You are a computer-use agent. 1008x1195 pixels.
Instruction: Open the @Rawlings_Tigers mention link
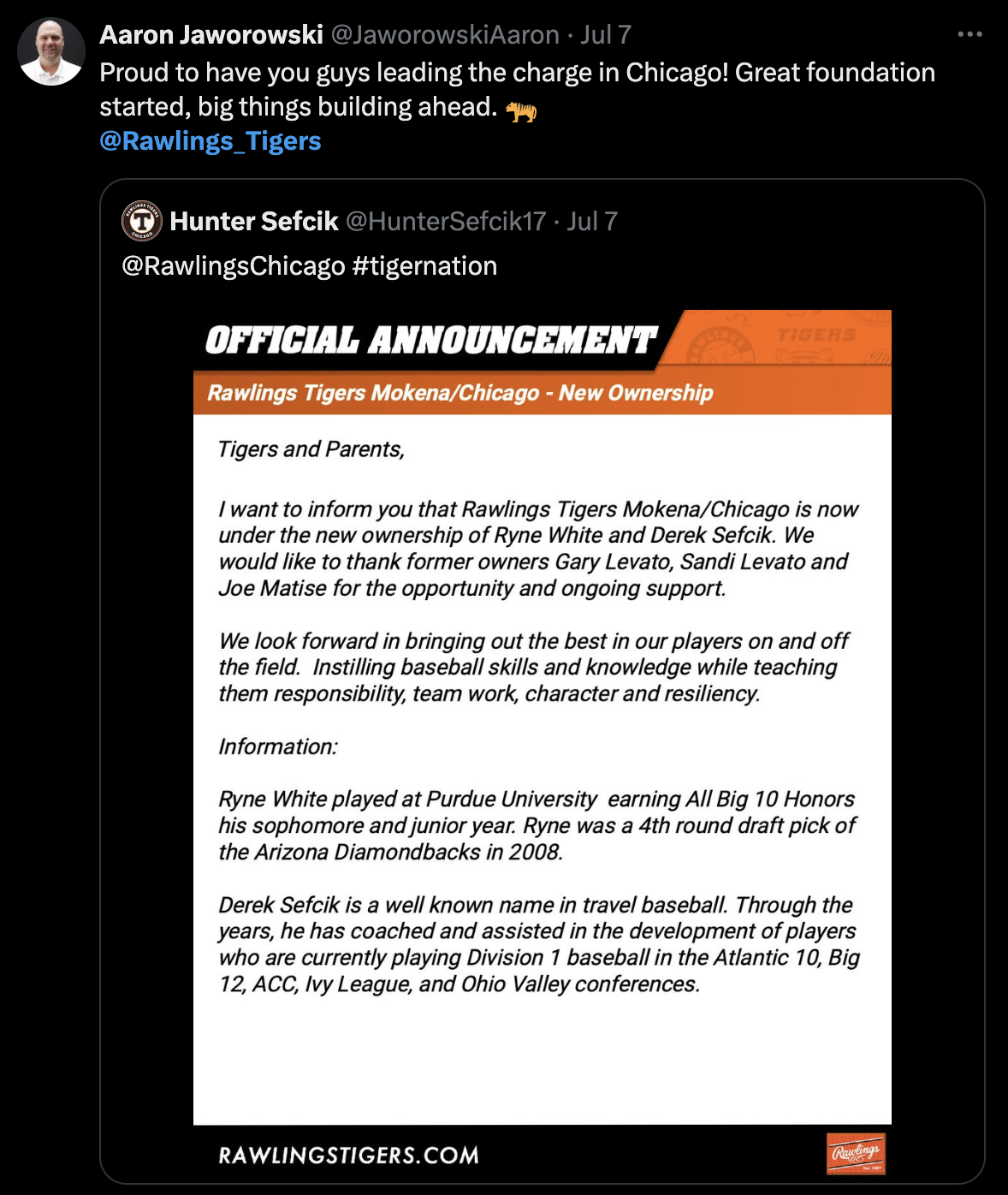point(210,140)
